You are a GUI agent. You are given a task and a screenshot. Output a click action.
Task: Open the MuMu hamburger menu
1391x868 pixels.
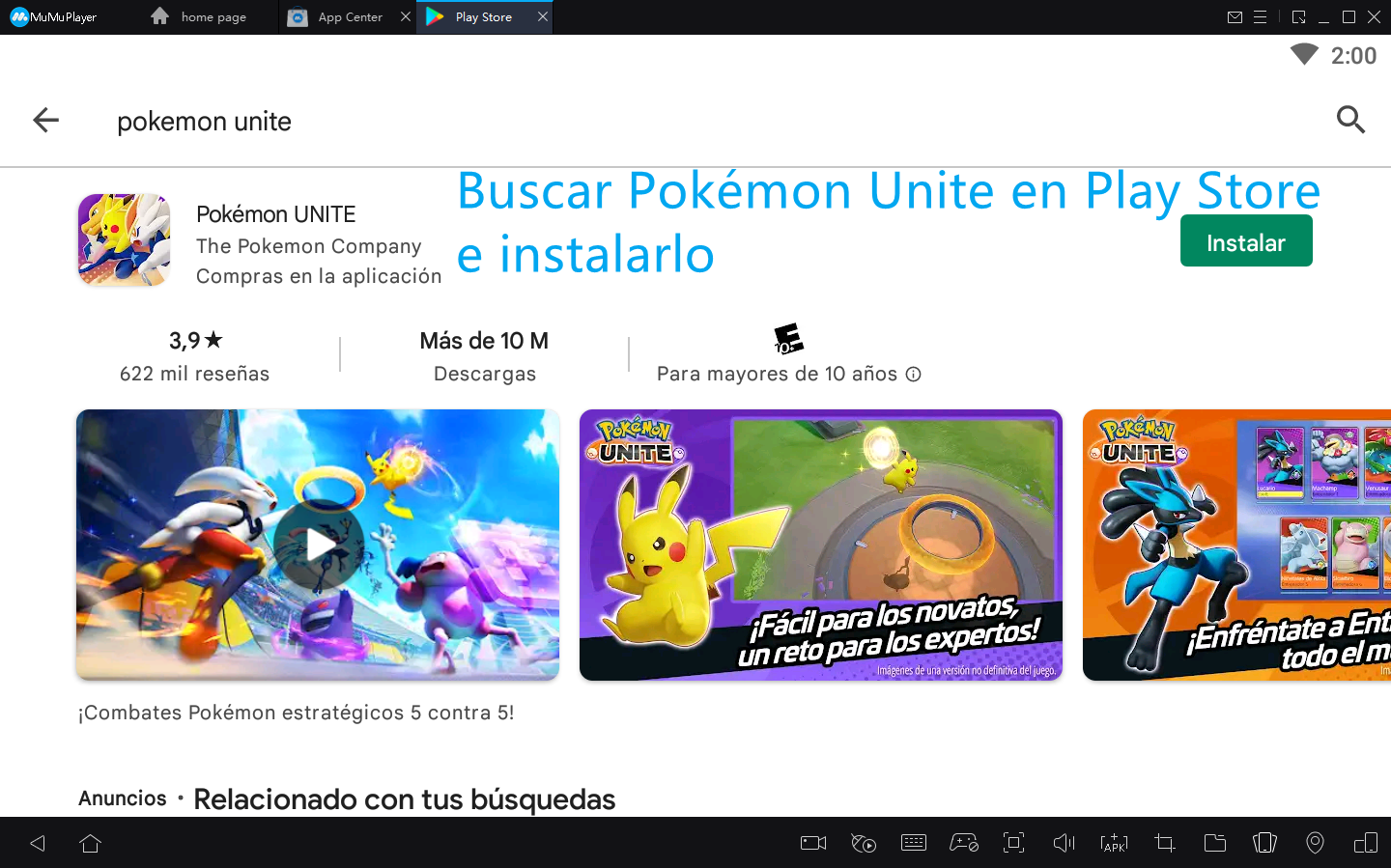(x=1260, y=17)
